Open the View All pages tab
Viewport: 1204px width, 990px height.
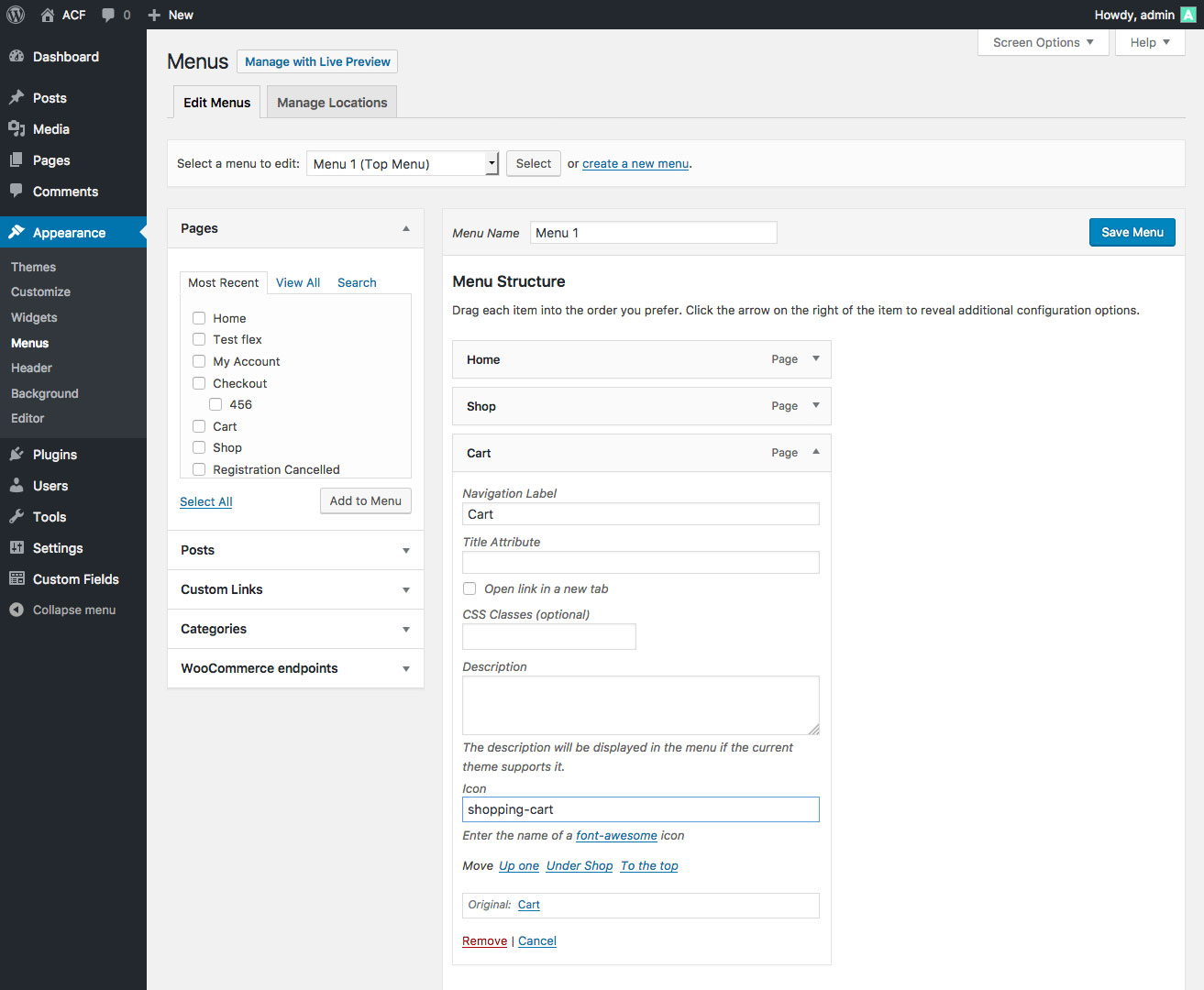point(297,282)
